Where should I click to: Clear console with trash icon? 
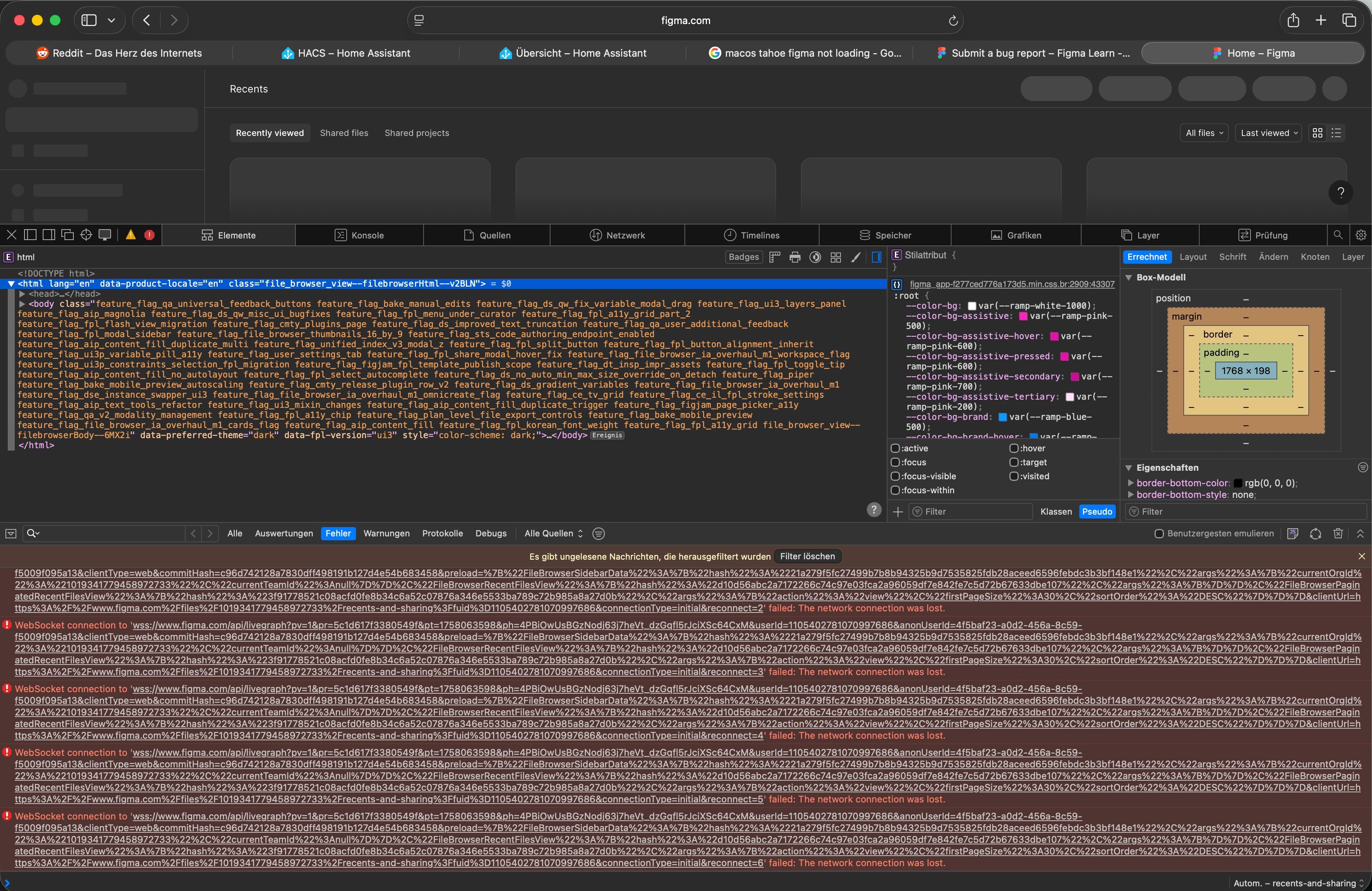coord(1338,533)
